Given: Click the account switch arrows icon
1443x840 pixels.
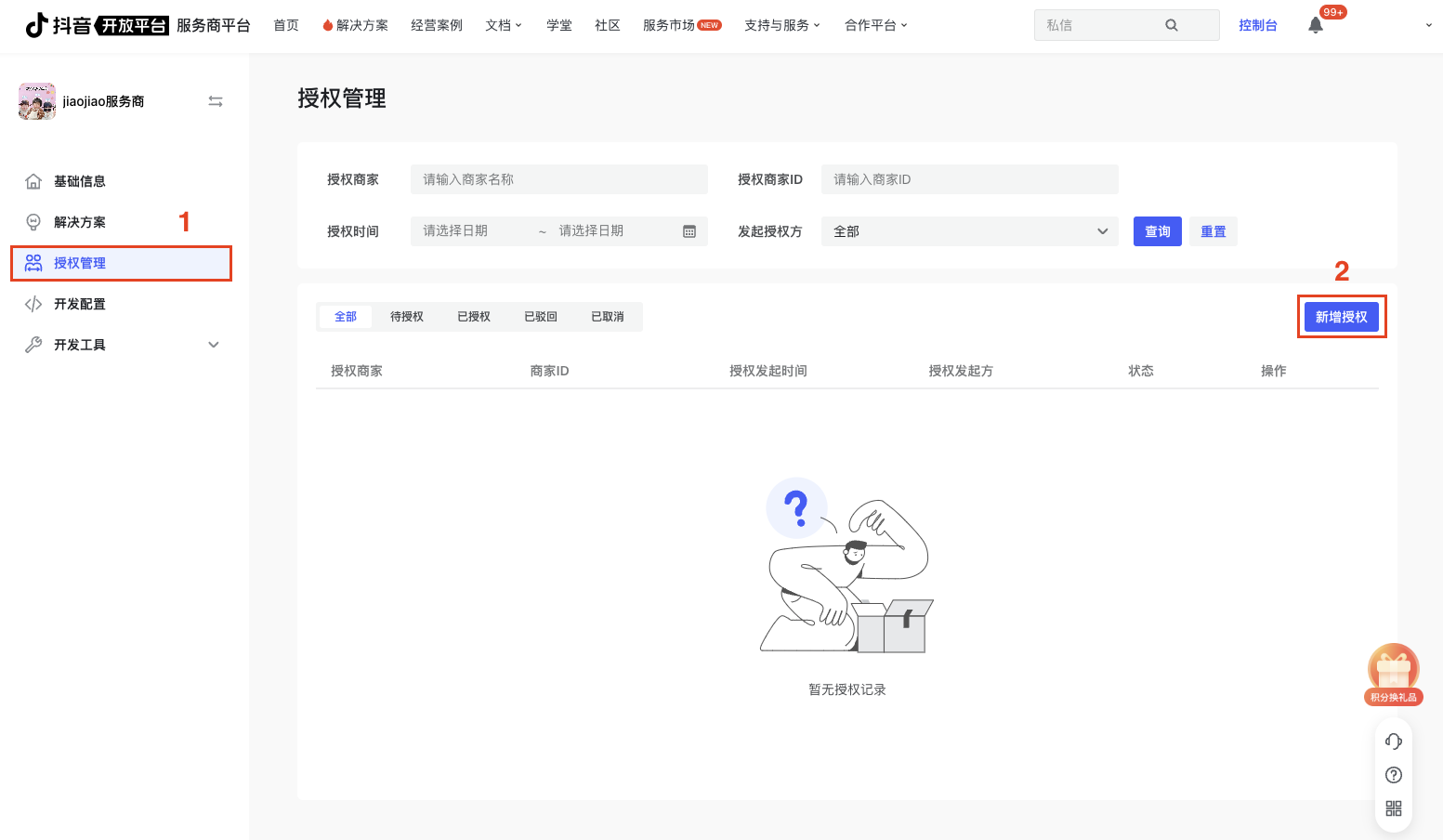Looking at the screenshot, I should click(216, 101).
